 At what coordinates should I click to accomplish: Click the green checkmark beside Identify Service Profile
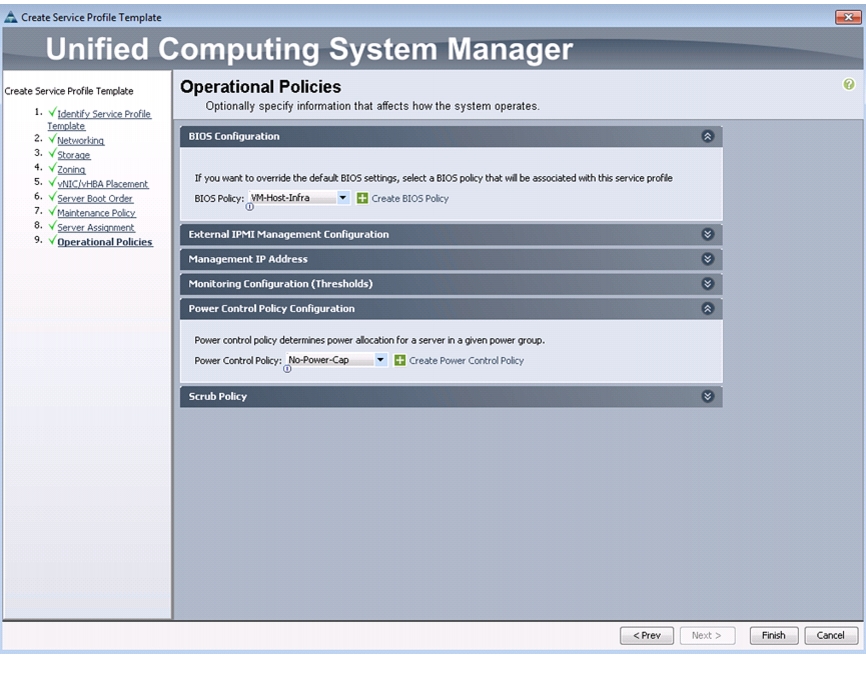click(x=52, y=112)
